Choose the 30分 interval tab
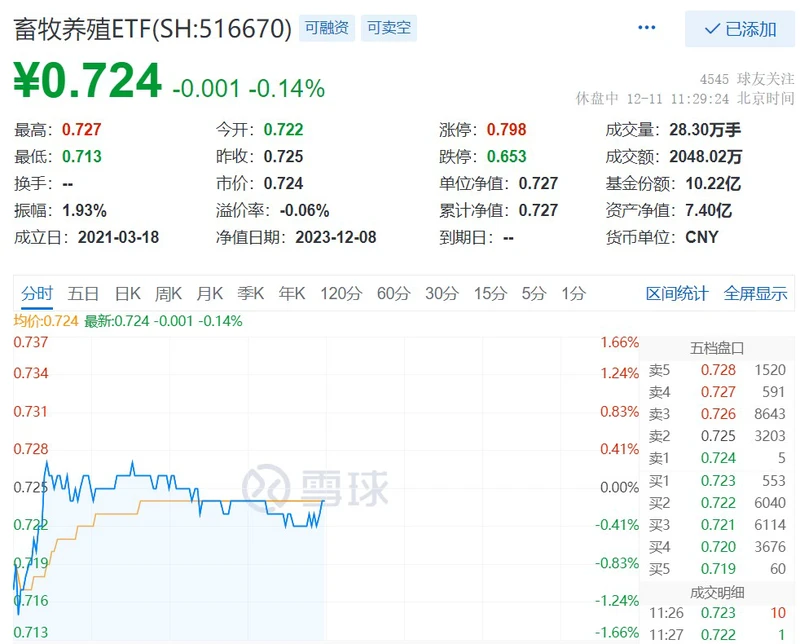The height and width of the screenshot is (644, 800). coord(442,293)
